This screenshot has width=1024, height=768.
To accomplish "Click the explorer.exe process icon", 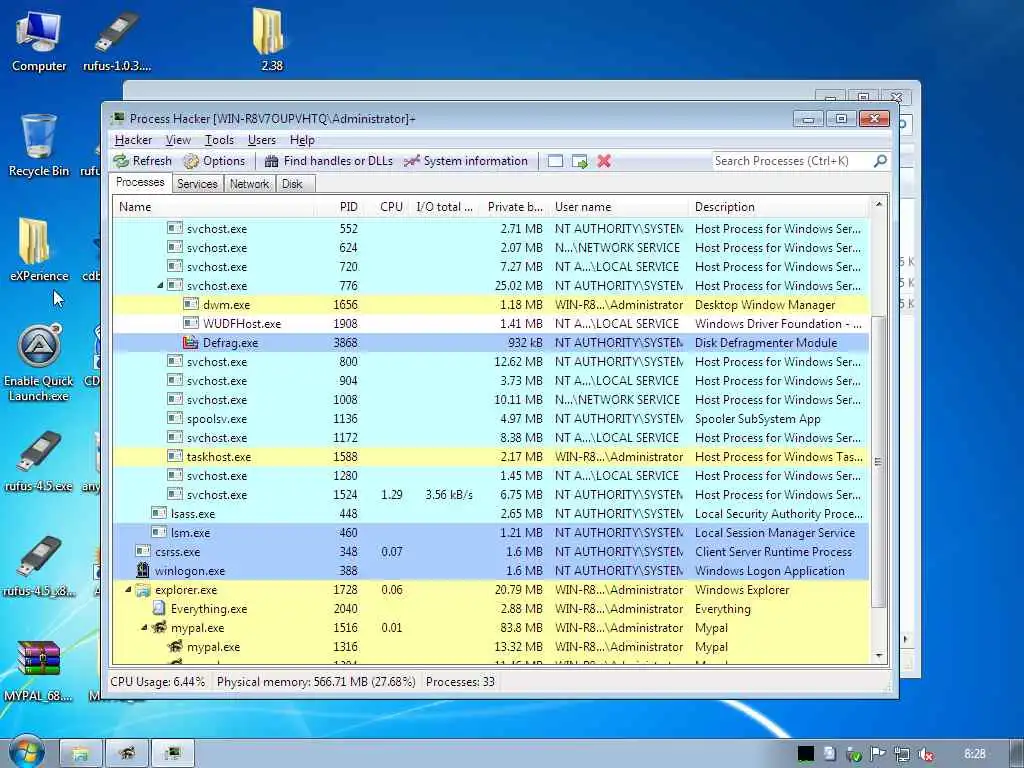I will (142, 590).
